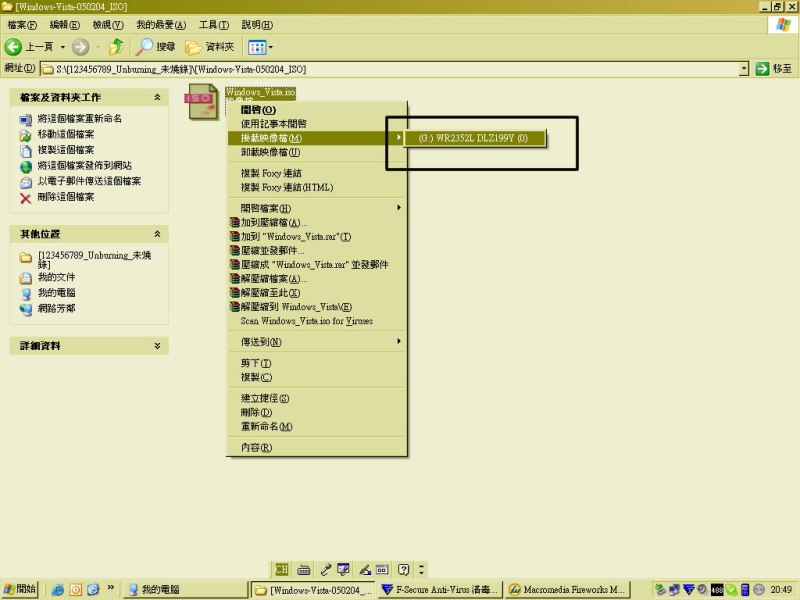Launch Internet Explorer from Quick Launch
800x600 pixels.
pyautogui.click(x=58, y=590)
